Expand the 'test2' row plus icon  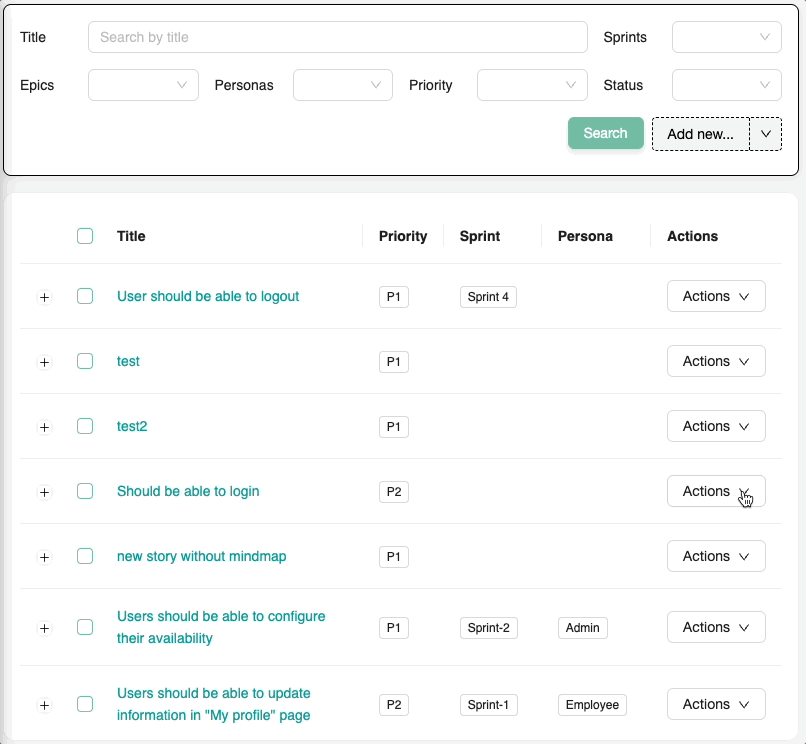[x=44, y=427]
